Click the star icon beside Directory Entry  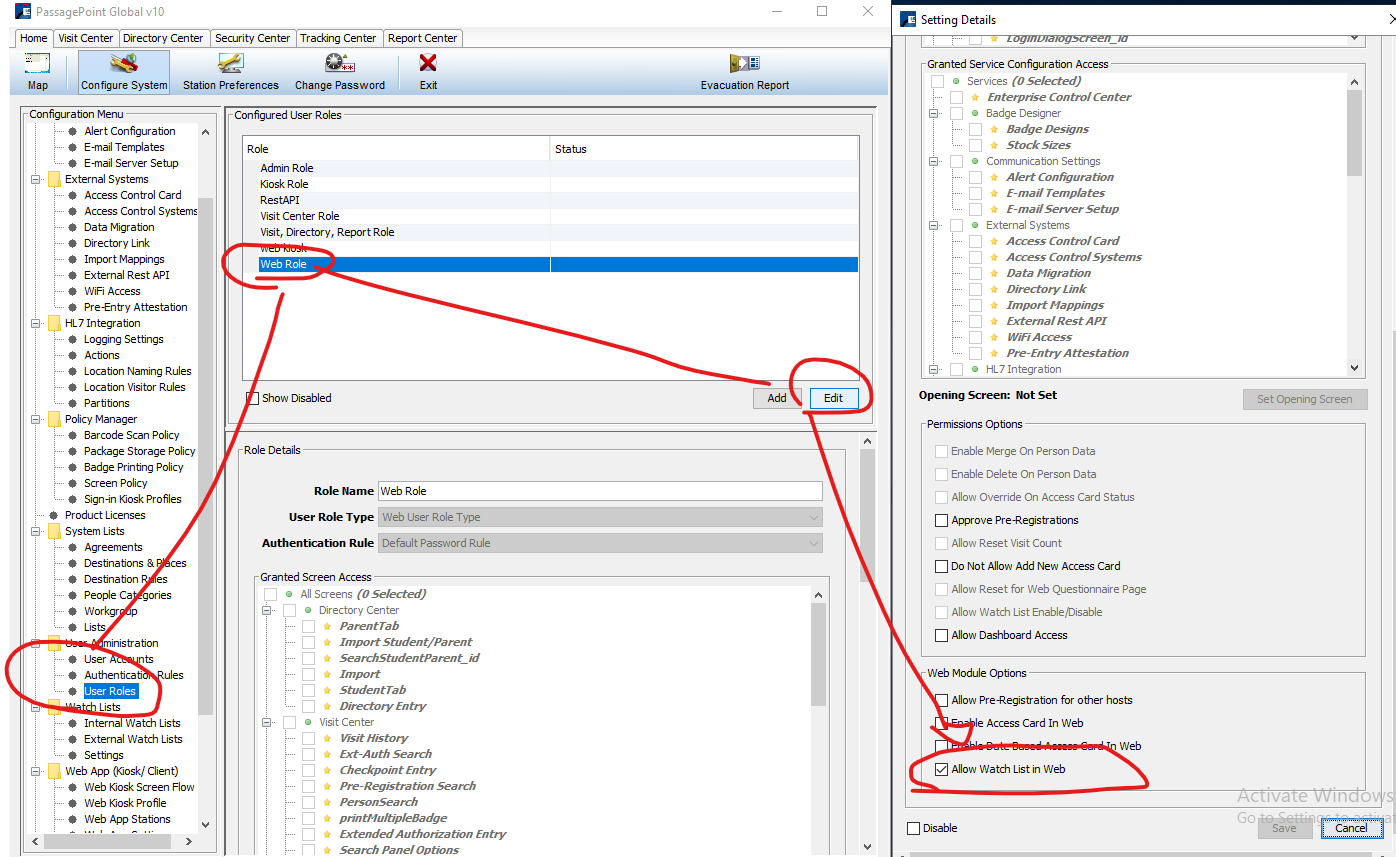328,706
